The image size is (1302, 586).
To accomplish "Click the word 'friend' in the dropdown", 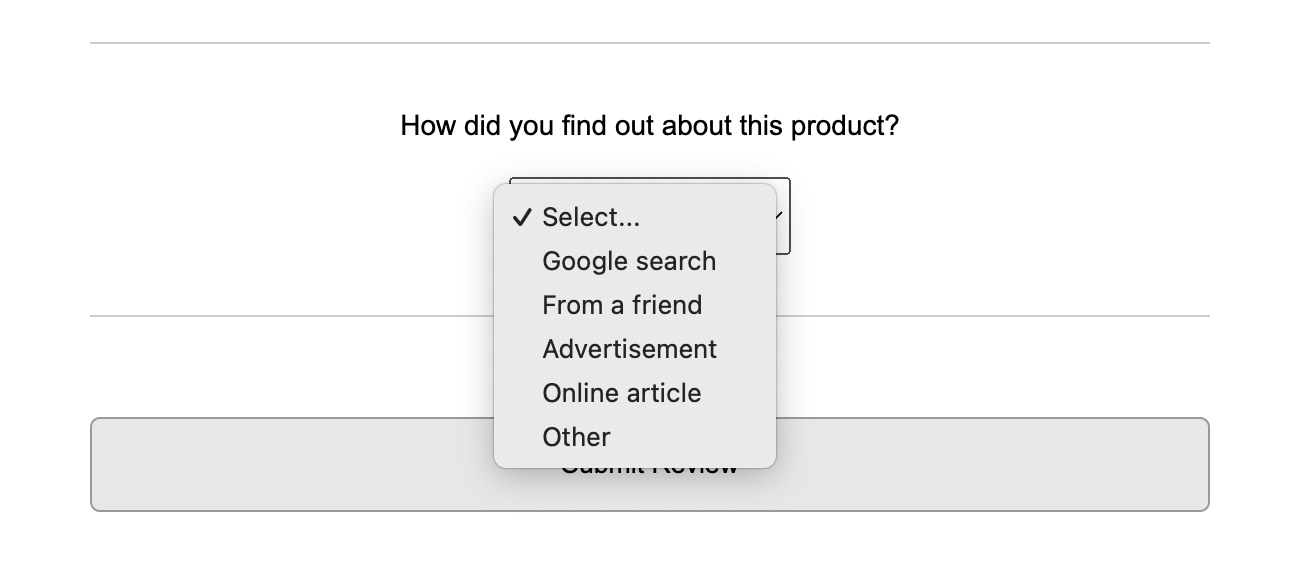I will coord(667,305).
